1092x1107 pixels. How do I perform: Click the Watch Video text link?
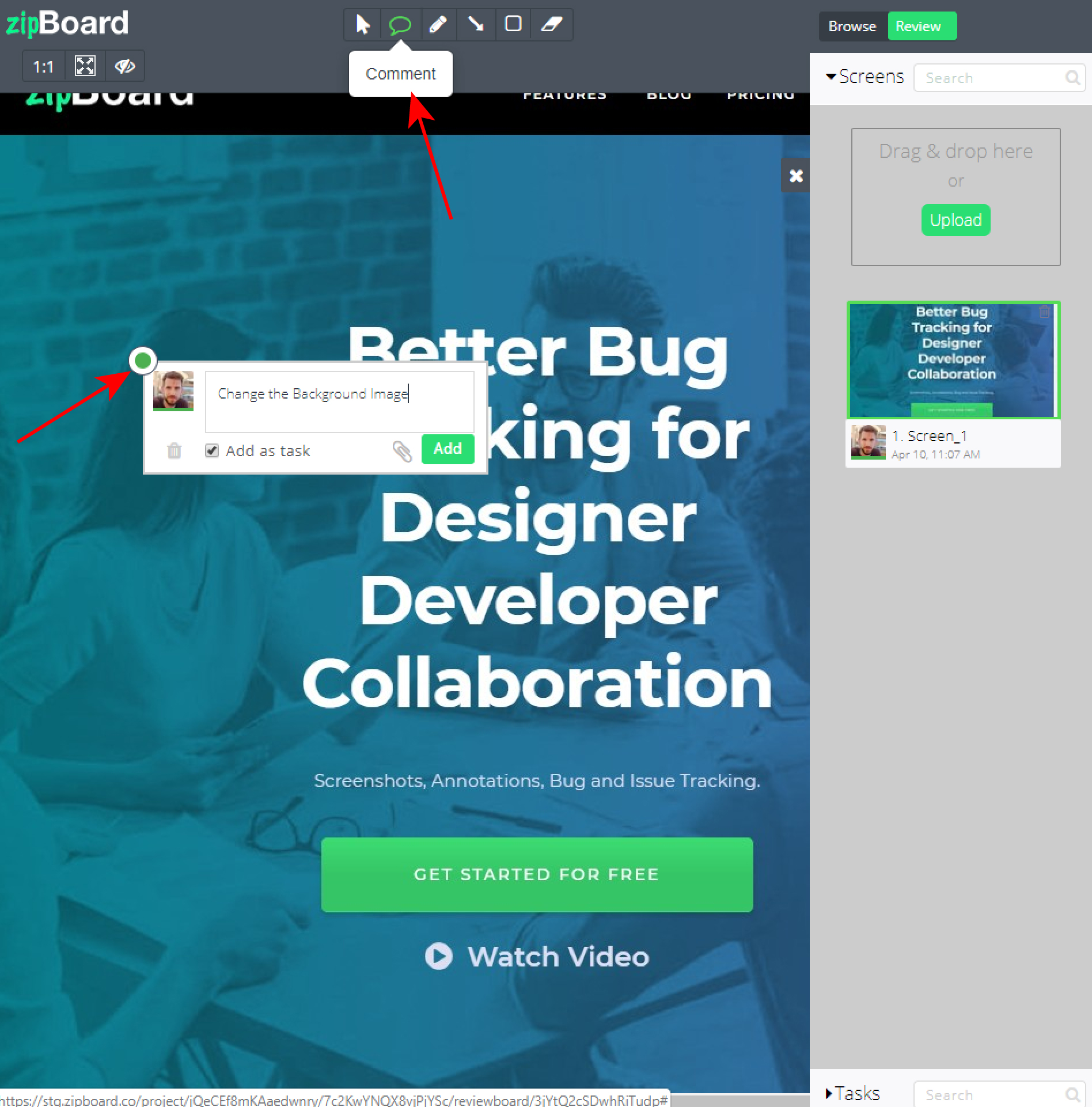tap(558, 957)
